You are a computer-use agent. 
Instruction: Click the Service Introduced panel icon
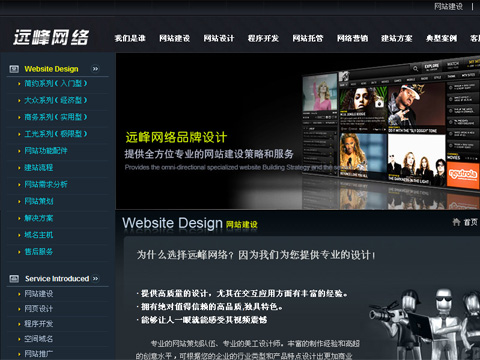point(14,279)
